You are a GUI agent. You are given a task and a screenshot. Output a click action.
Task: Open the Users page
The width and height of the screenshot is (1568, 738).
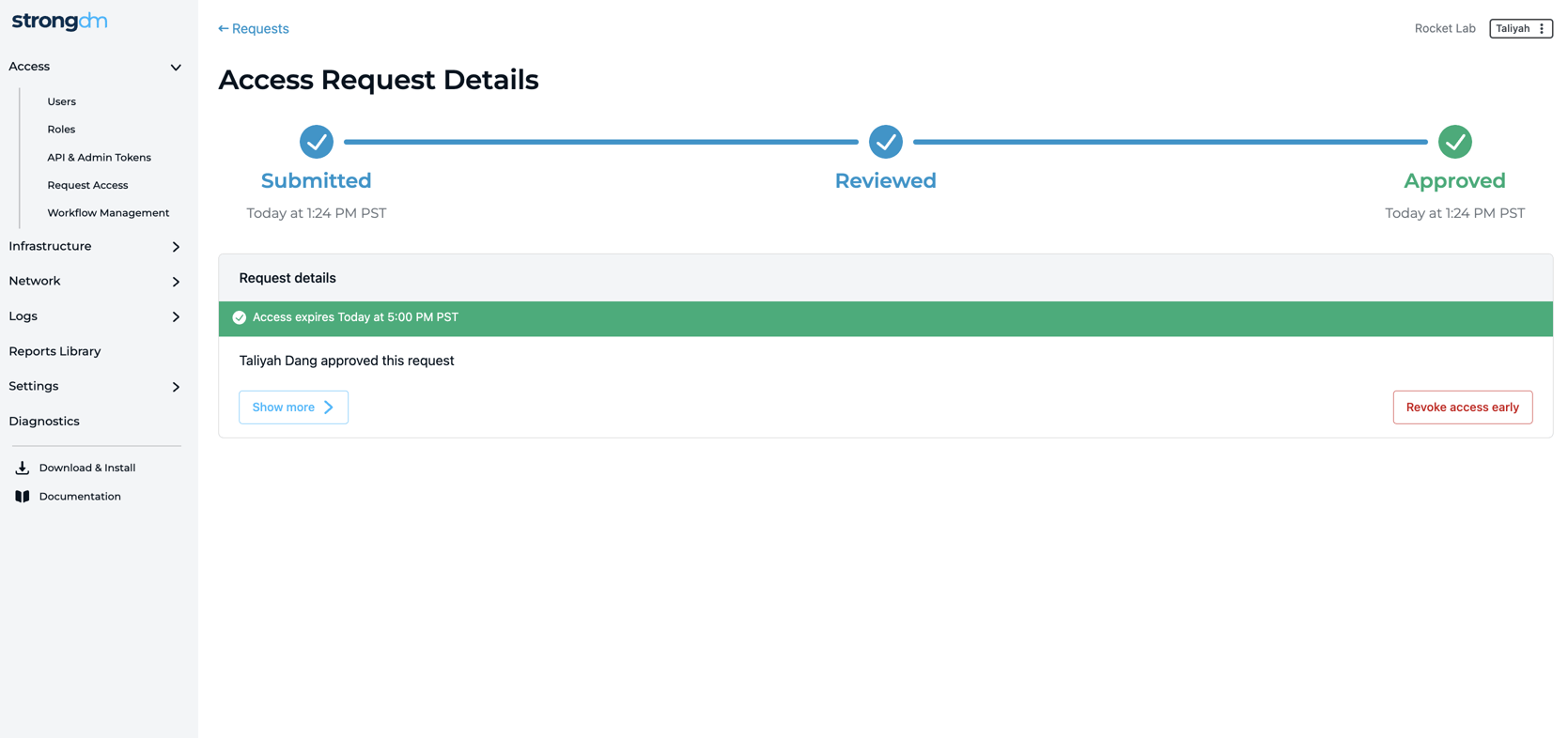62,101
